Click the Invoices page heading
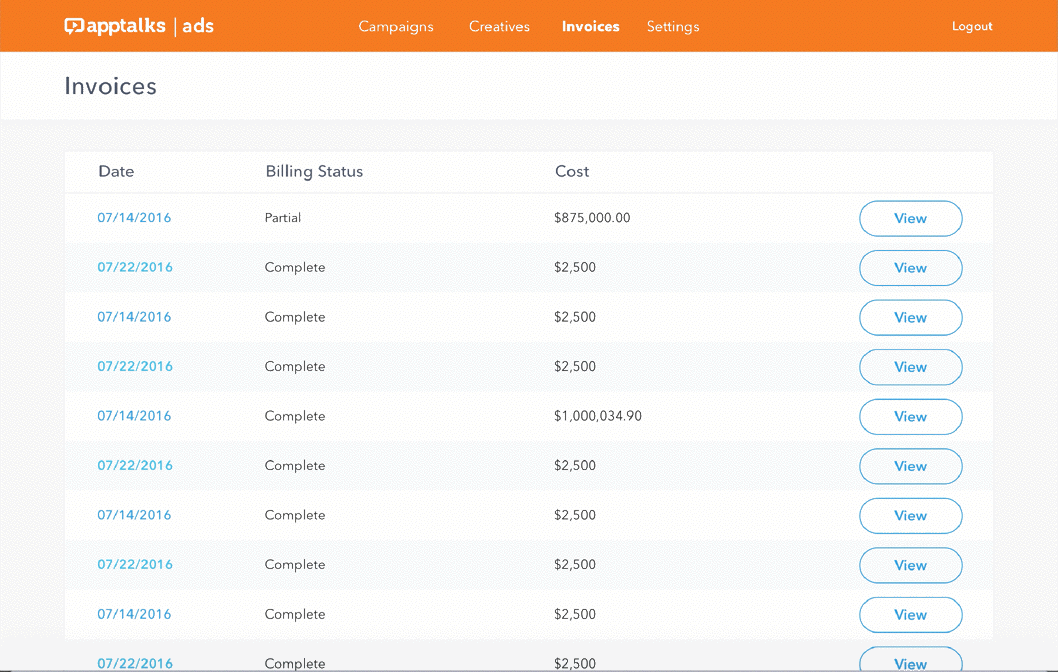 point(110,86)
